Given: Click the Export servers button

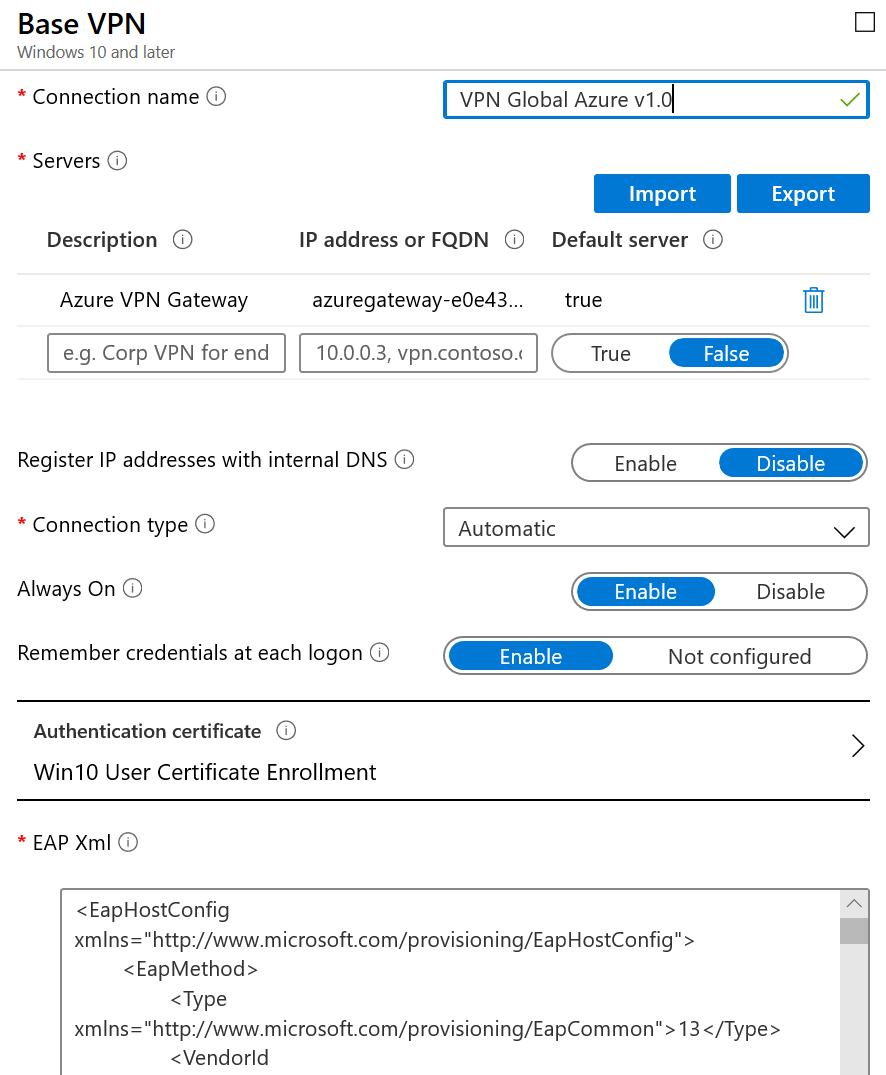Looking at the screenshot, I should point(803,194).
